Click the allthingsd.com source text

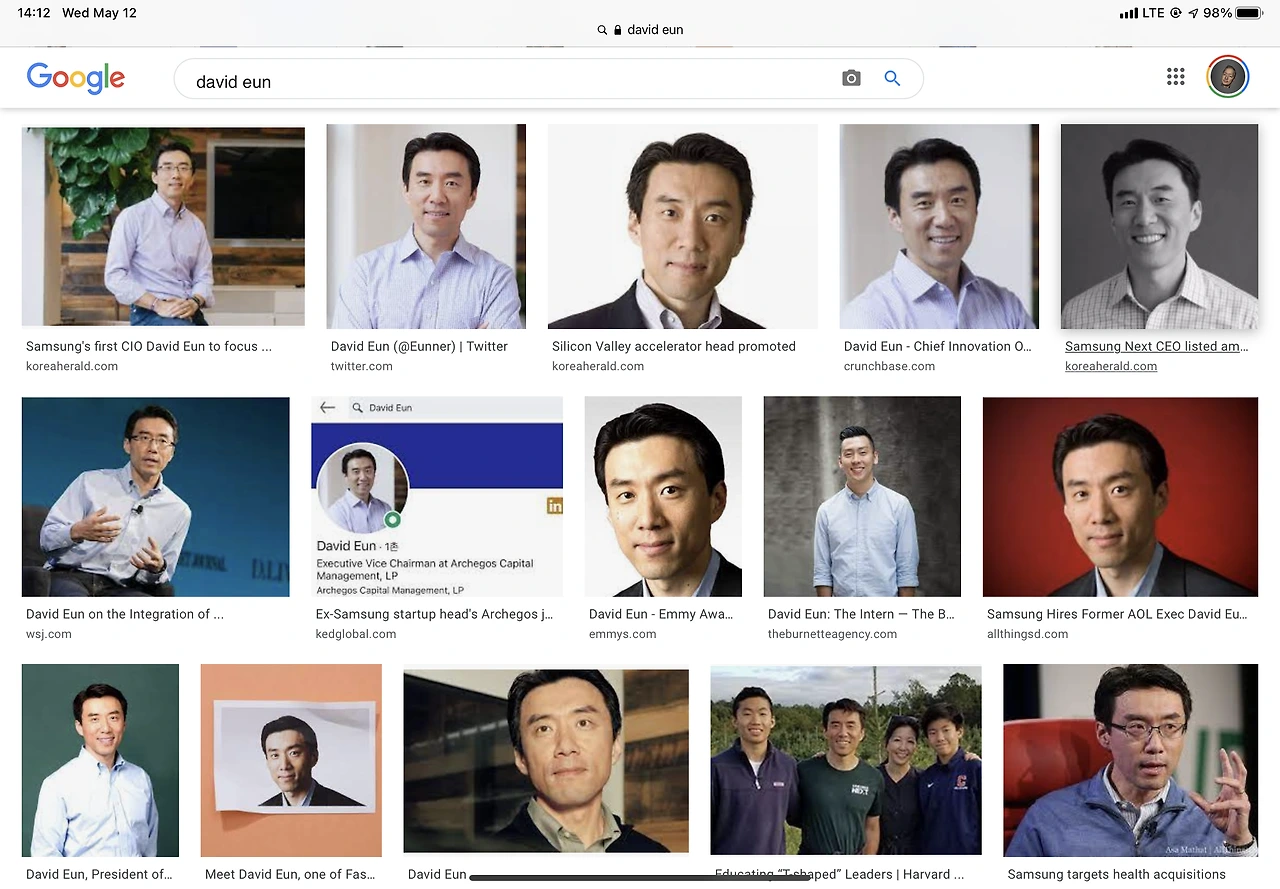[1028, 635]
